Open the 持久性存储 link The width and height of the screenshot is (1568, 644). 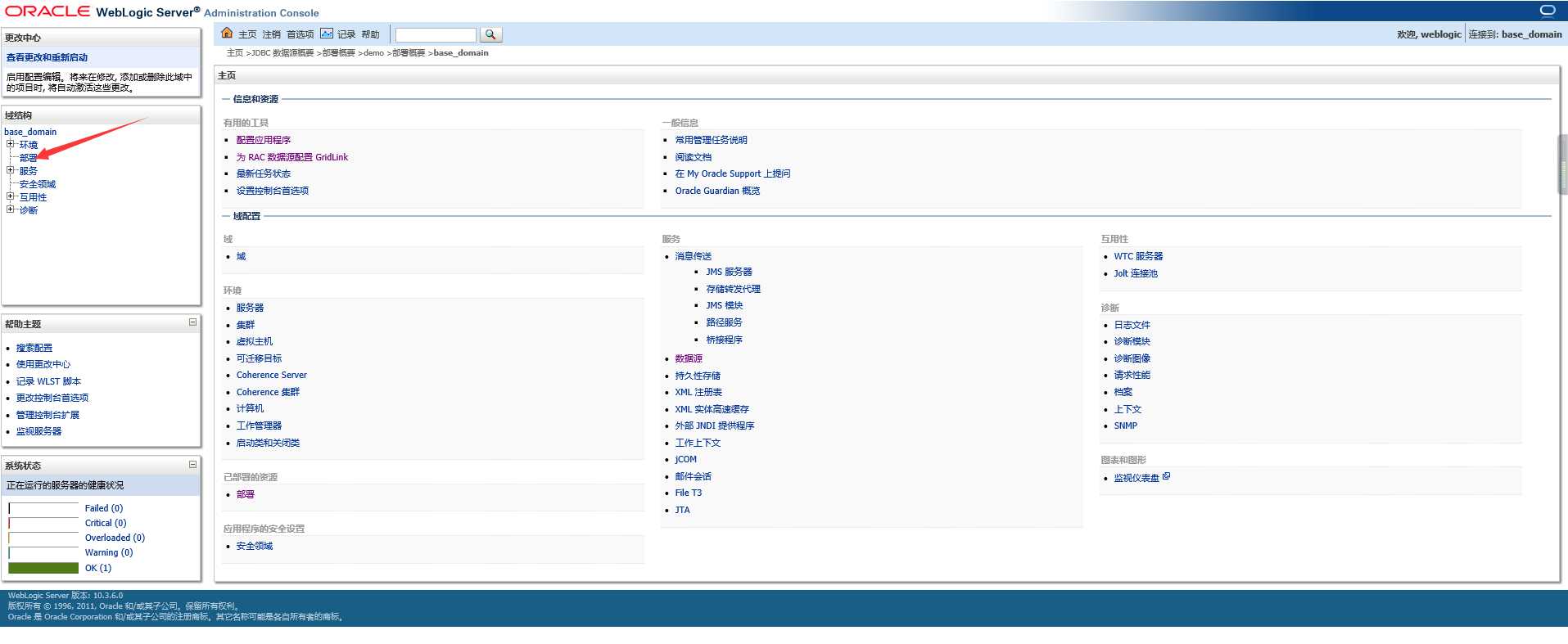pos(698,376)
